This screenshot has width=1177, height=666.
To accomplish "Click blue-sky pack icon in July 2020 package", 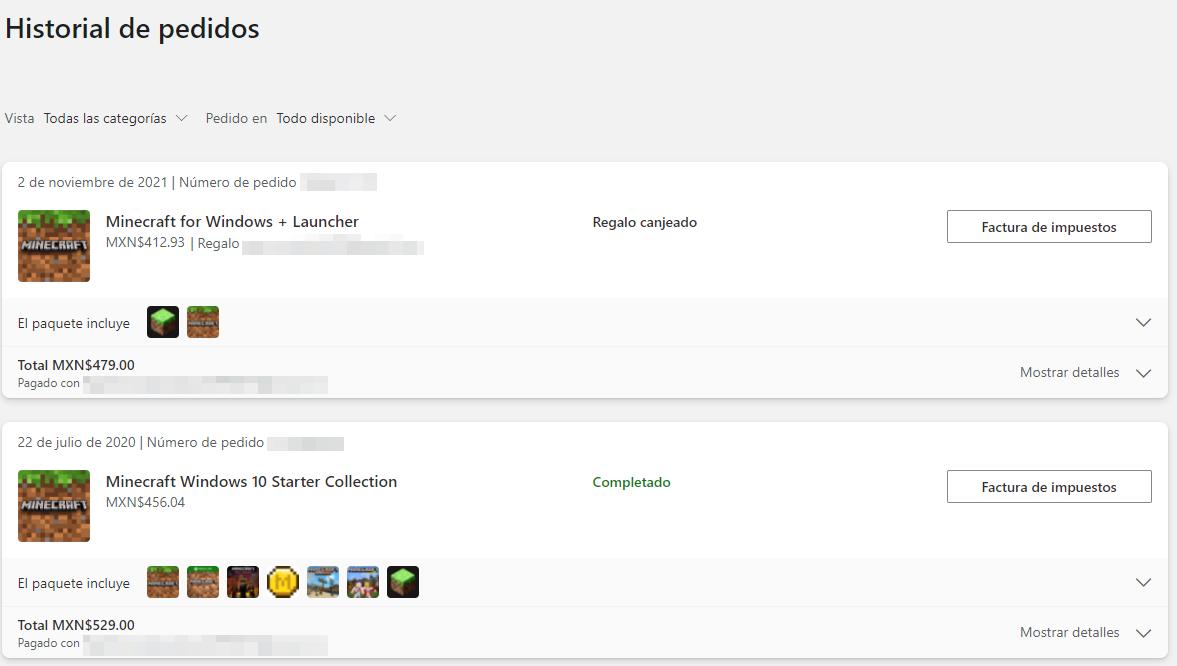I will coord(323,582).
